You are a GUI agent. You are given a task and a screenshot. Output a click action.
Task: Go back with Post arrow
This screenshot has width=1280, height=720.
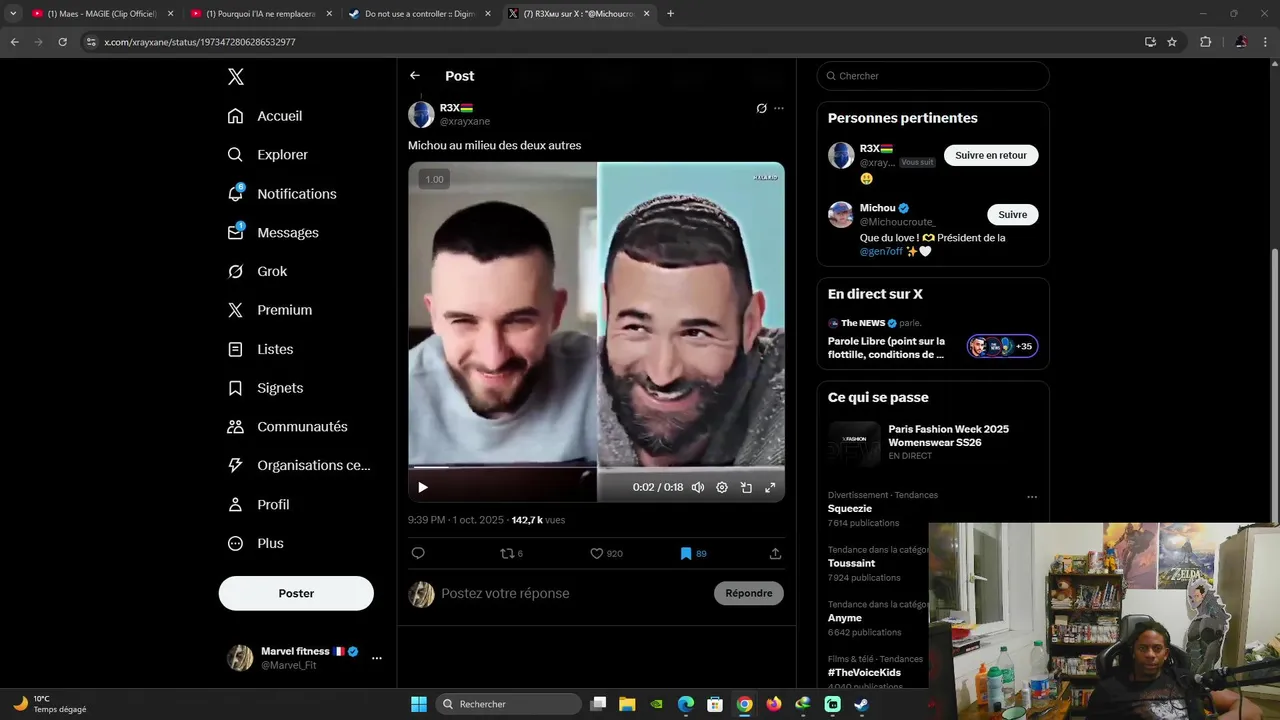tap(415, 76)
